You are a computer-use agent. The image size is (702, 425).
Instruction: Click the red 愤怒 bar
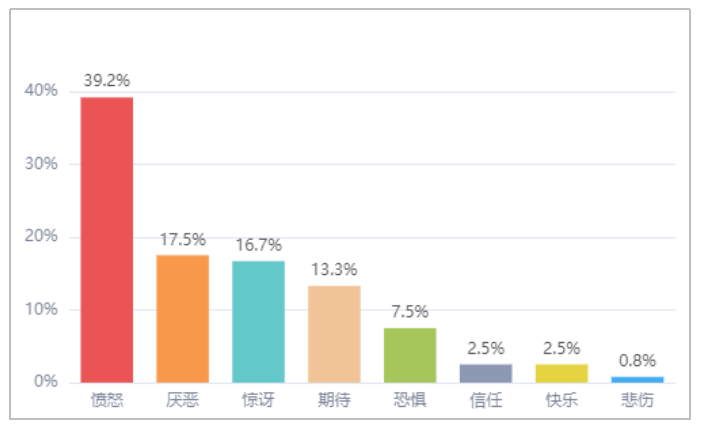(x=107, y=240)
